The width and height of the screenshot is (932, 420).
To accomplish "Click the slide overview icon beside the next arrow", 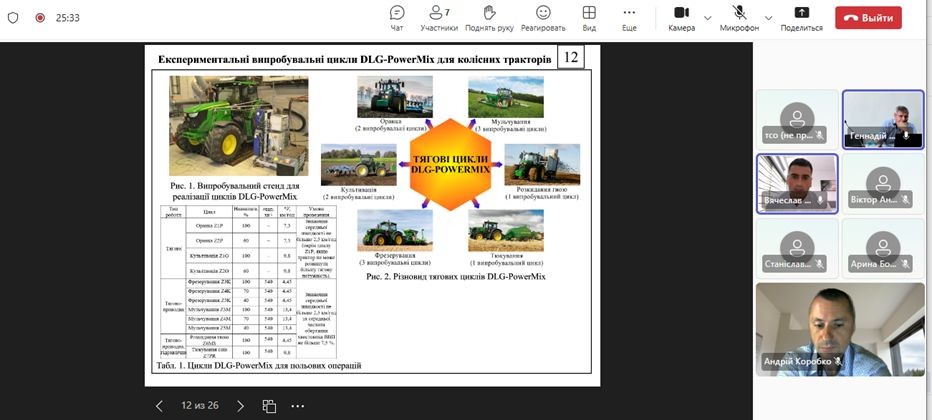I will pos(269,406).
